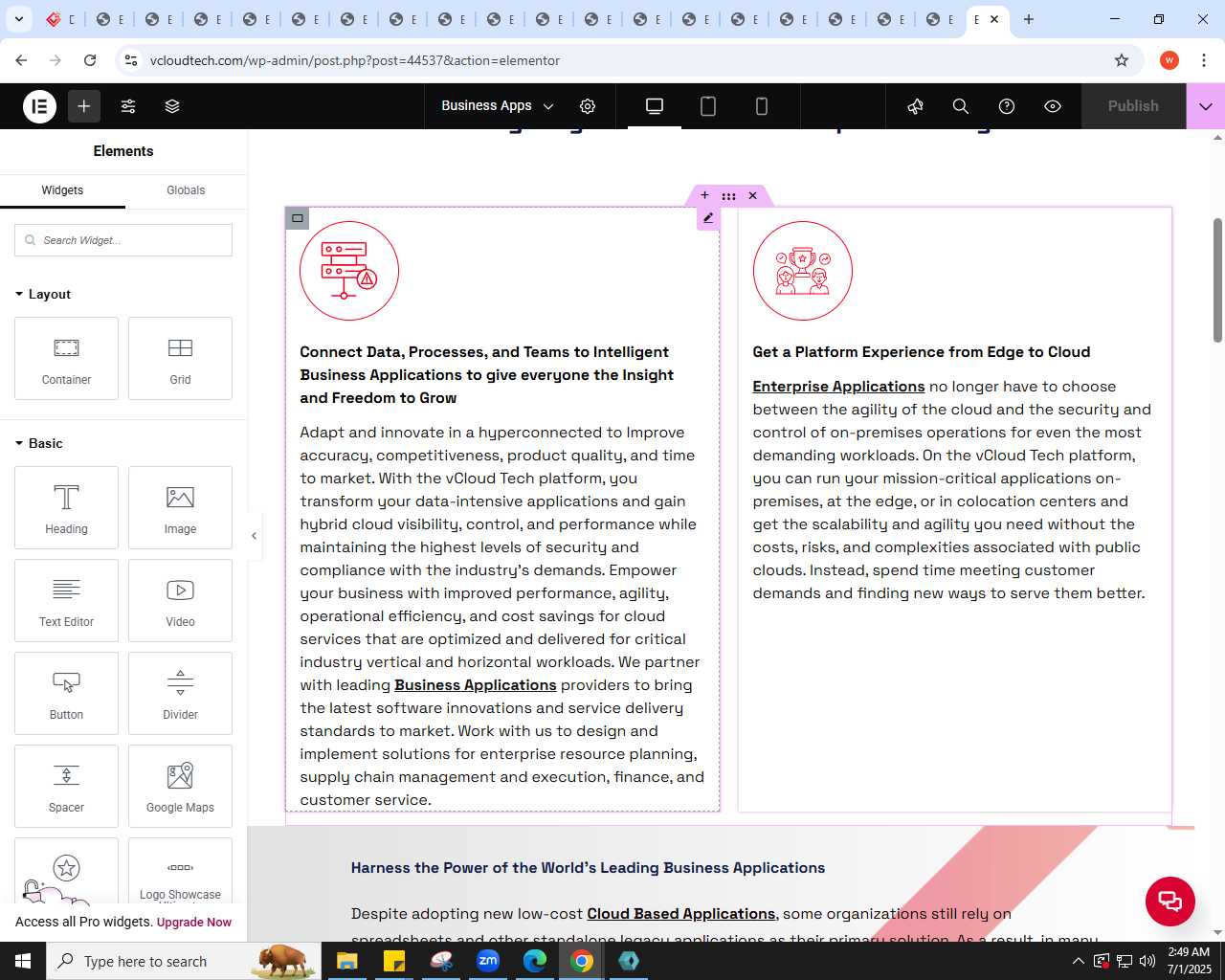Image resolution: width=1225 pixels, height=980 pixels.
Task: Select the Image widget
Action: (x=180, y=507)
